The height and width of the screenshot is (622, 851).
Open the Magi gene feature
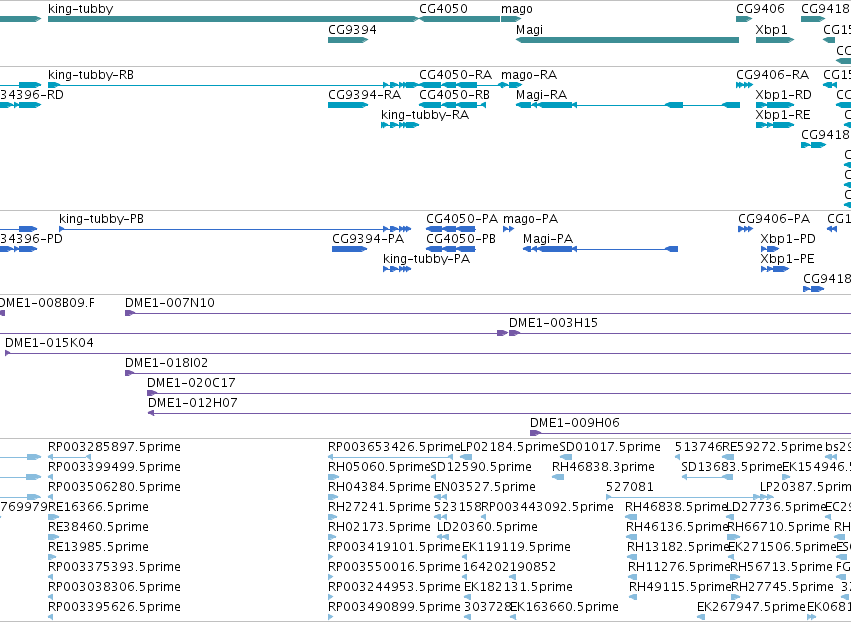pyautogui.click(x=627, y=40)
